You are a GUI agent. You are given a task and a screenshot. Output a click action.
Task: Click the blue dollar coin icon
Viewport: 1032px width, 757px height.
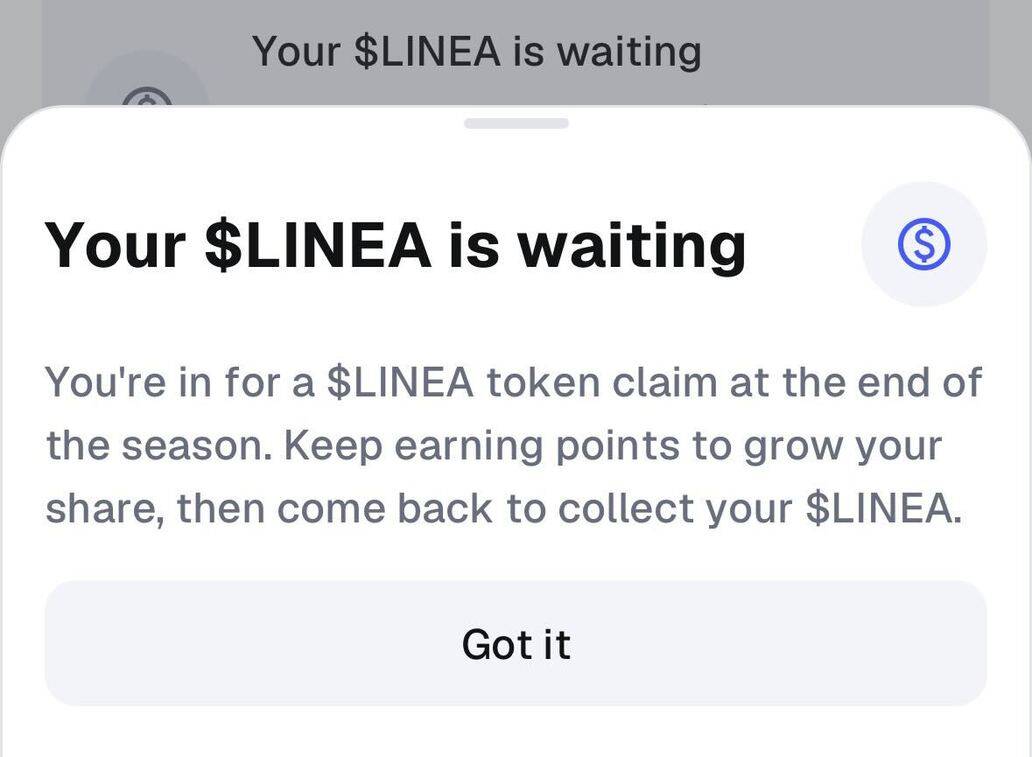point(923,244)
